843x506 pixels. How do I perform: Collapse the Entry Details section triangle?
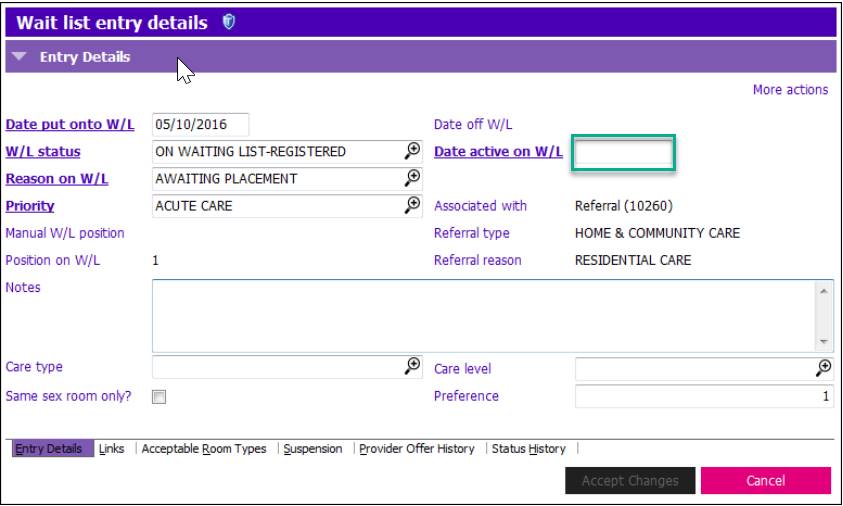[x=19, y=56]
